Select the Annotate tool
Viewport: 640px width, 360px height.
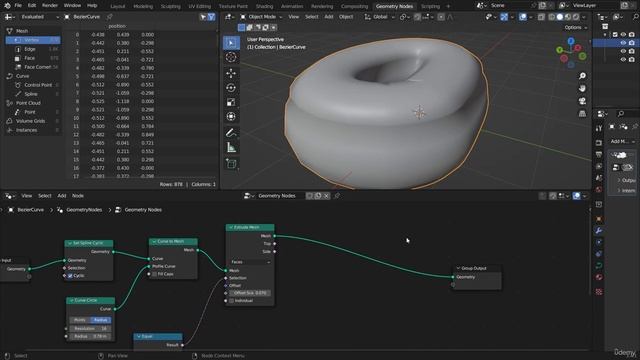pyautogui.click(x=231, y=133)
